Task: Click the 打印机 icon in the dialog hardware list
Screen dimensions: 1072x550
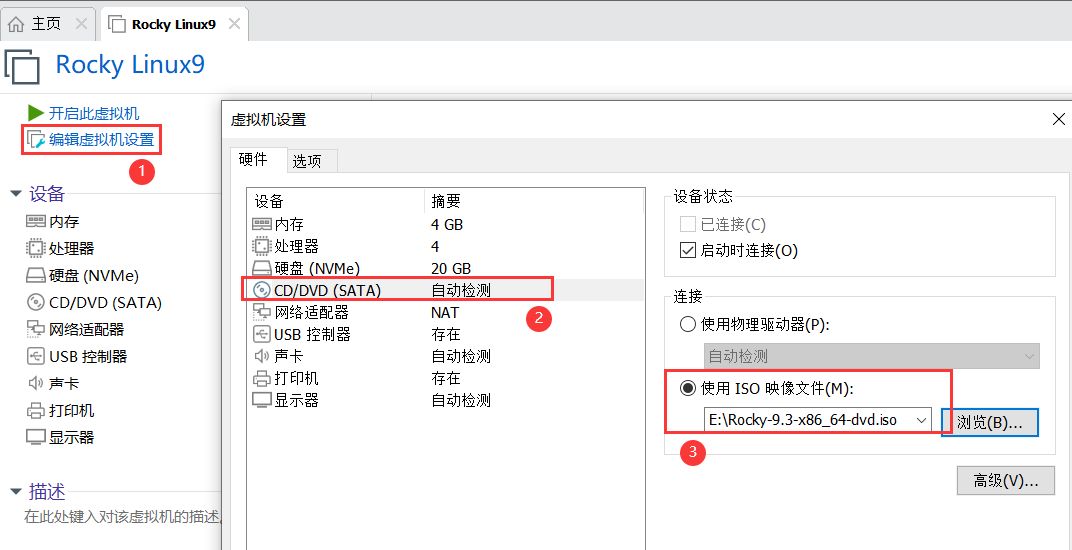Action: coord(262,378)
